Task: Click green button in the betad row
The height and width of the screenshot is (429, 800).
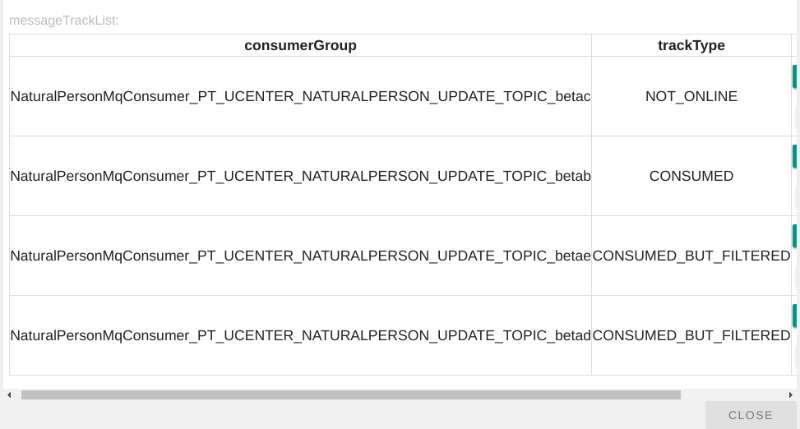Action: pyautogui.click(x=794, y=316)
